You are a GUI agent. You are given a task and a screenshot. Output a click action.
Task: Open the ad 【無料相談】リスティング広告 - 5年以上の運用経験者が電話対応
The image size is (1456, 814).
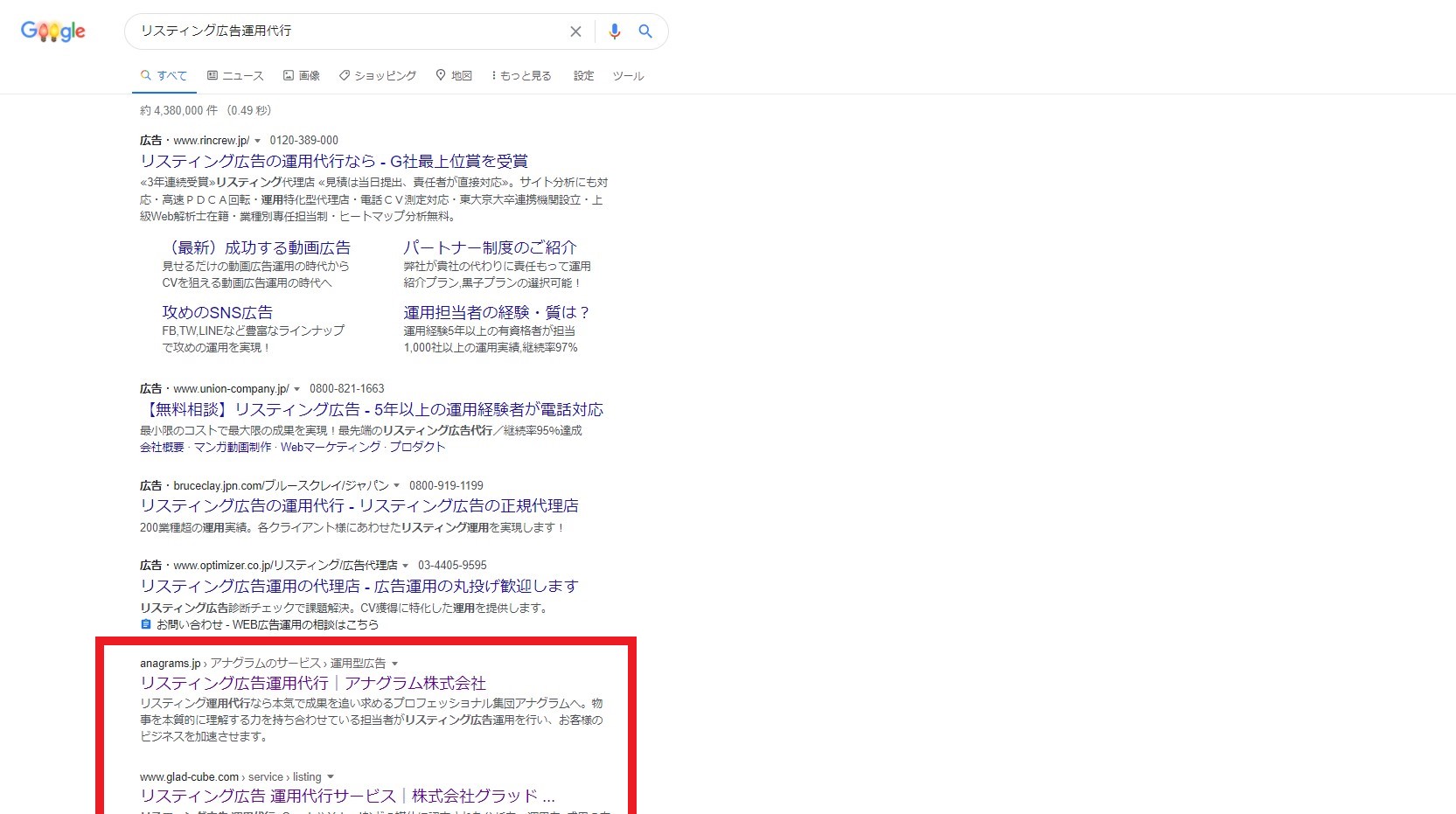372,409
